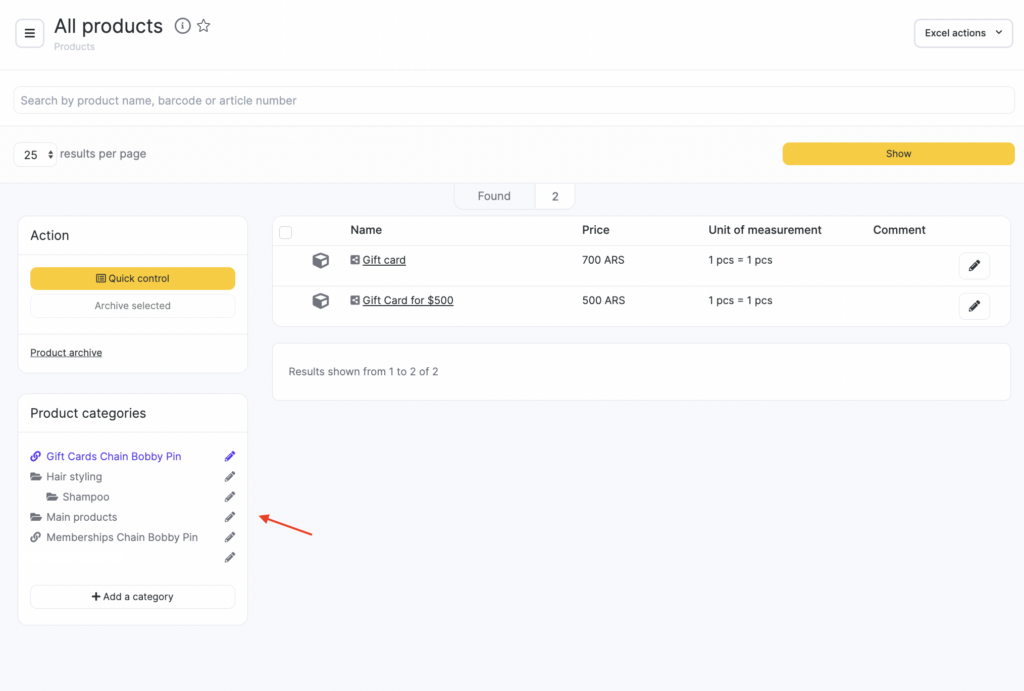Star the All products page as favorite
Viewport: 1024px width, 691px height.
pyautogui.click(x=204, y=26)
